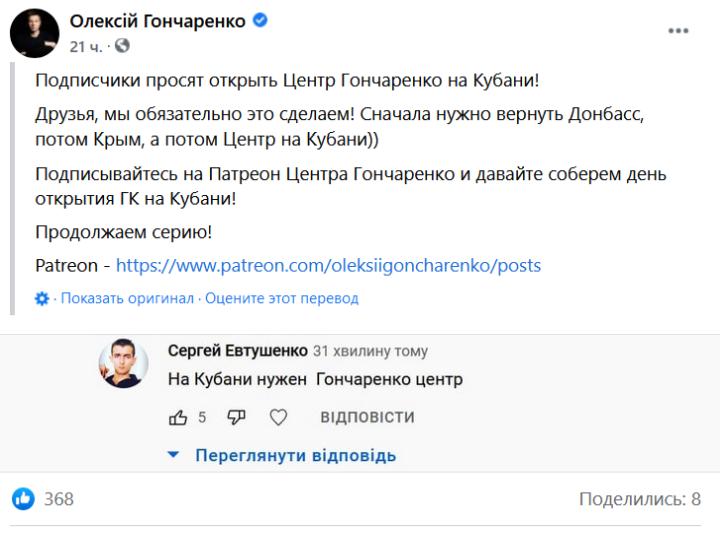Open commenter name Сергей Евтушенко

point(237,351)
